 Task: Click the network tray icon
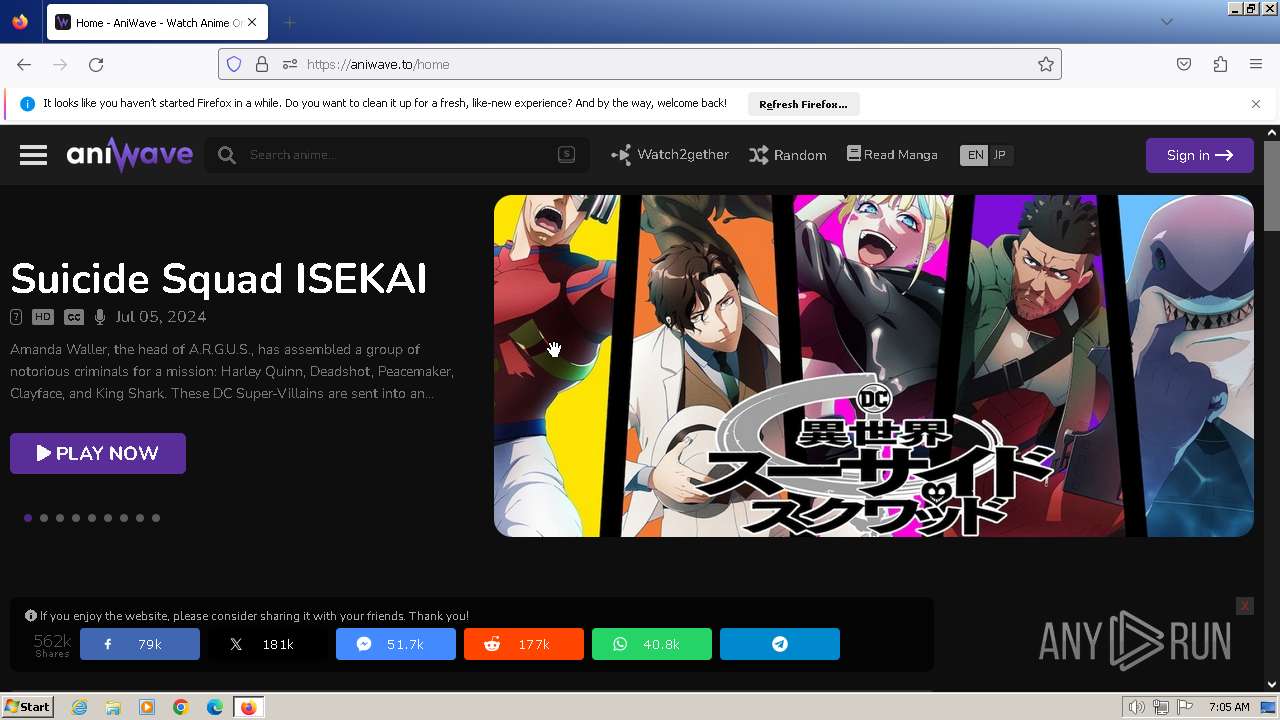(x=1161, y=707)
